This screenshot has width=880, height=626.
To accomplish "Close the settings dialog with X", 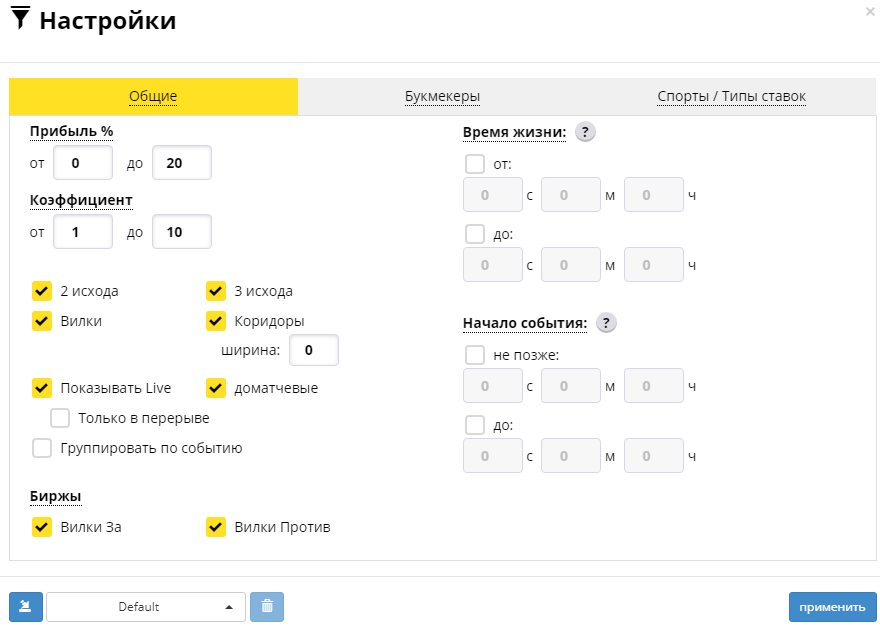I will click(870, 11).
